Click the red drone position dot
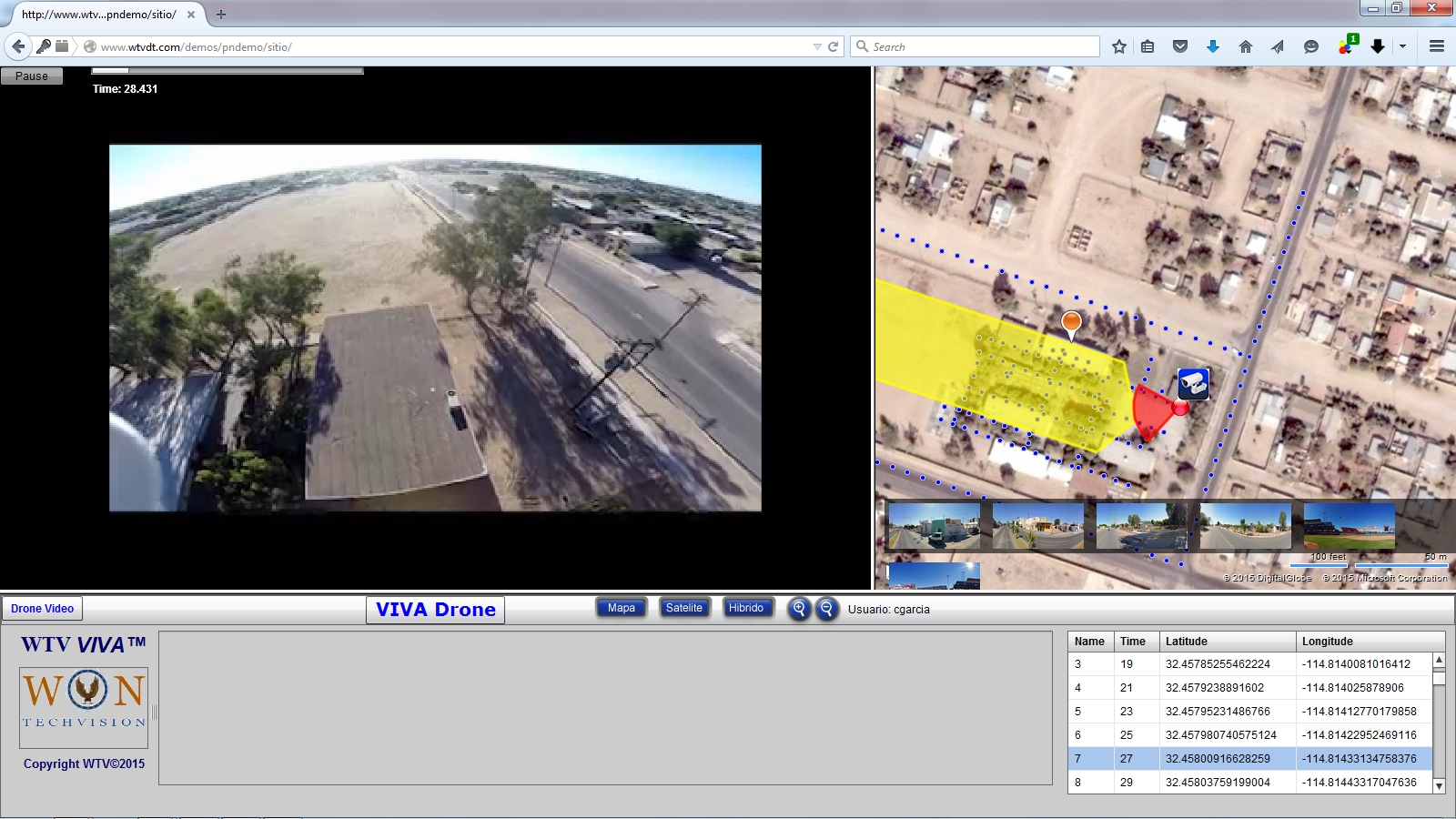Image resolution: width=1456 pixels, height=819 pixels. click(1180, 408)
